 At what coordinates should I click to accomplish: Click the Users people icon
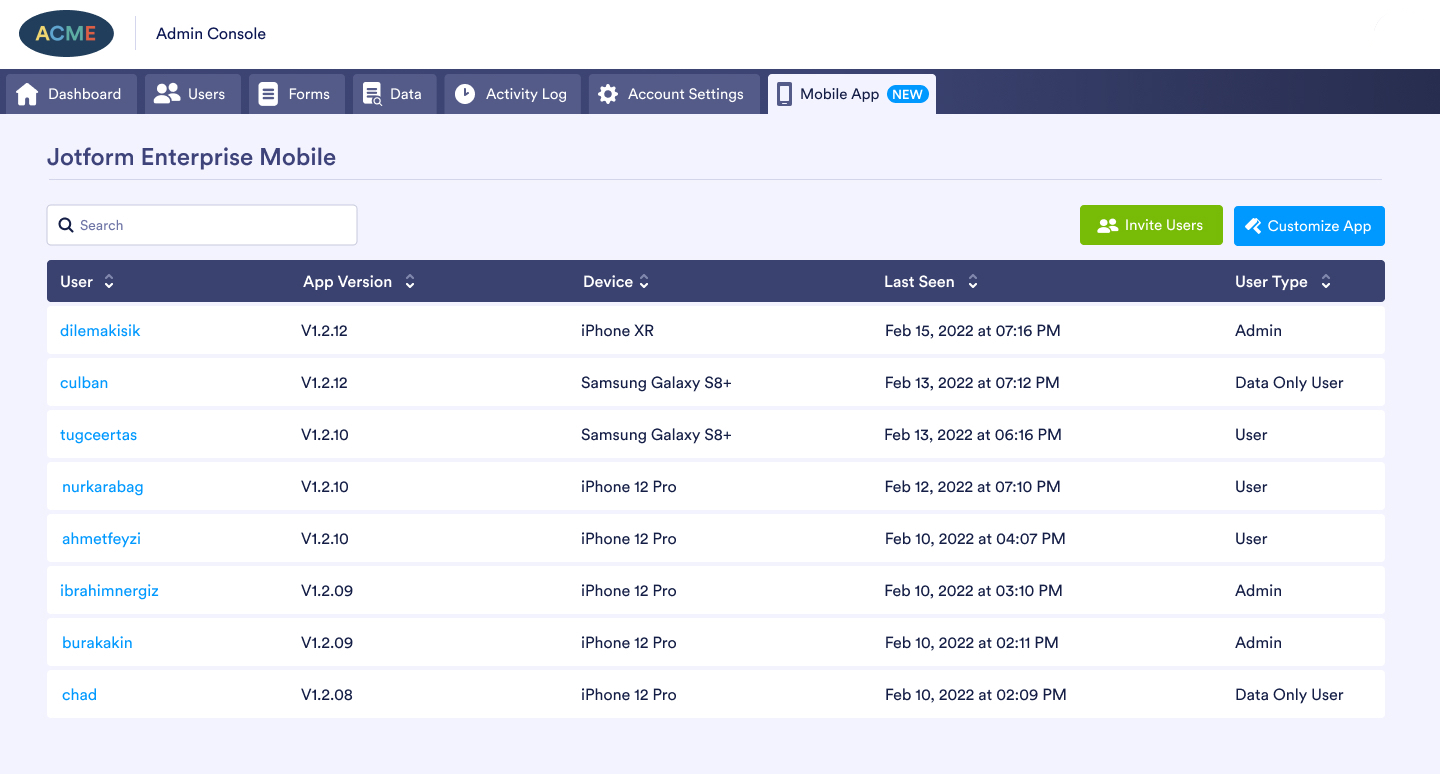(167, 94)
